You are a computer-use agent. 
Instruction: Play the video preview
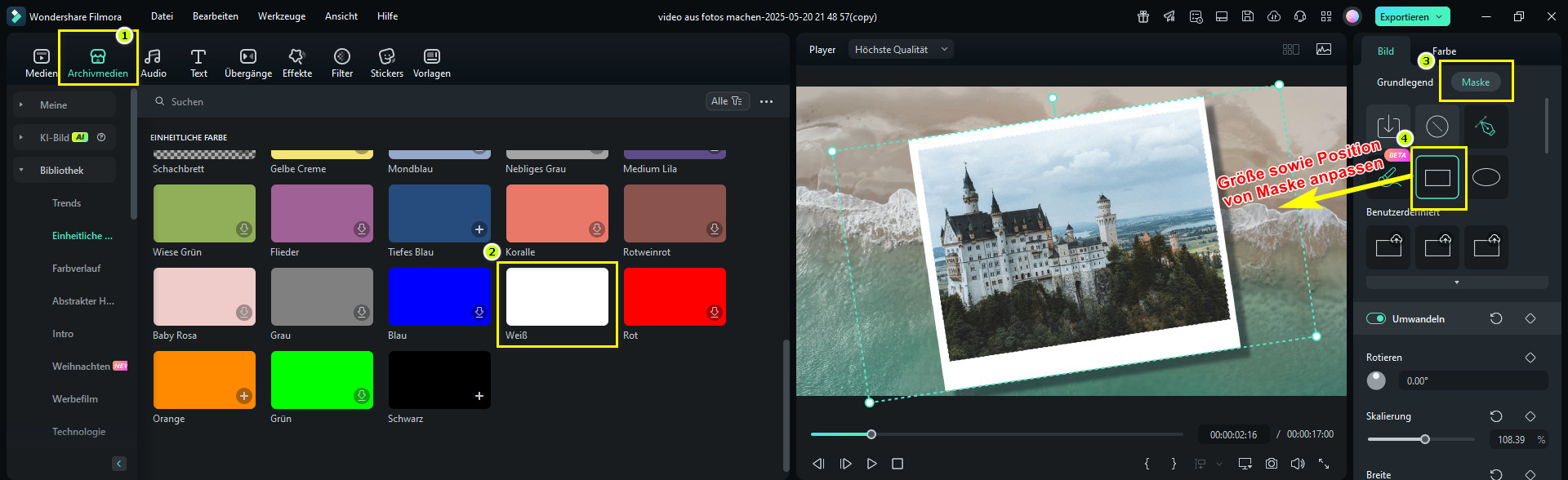tap(871, 464)
